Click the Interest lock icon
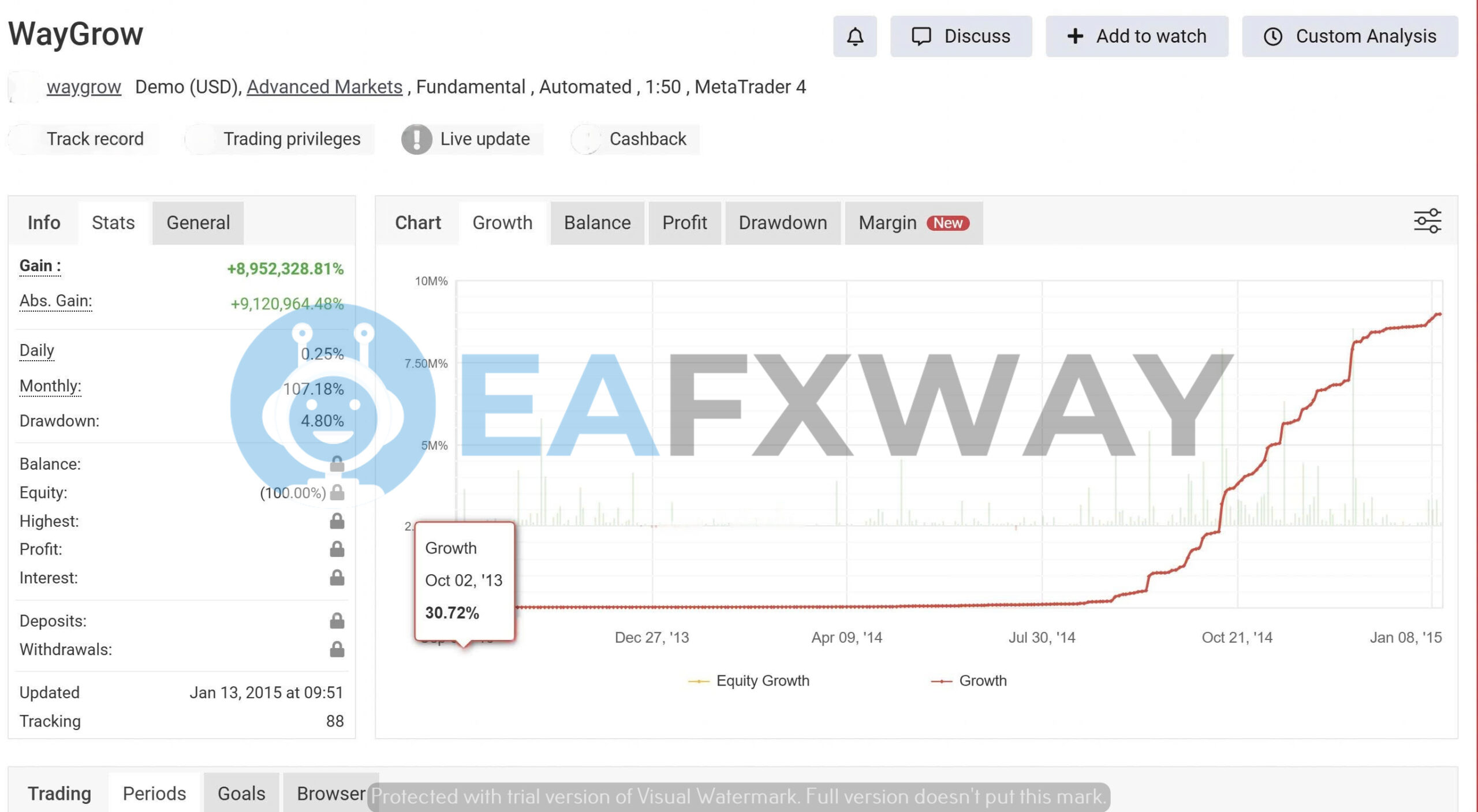Viewport: 1478px width, 812px height. 337,578
